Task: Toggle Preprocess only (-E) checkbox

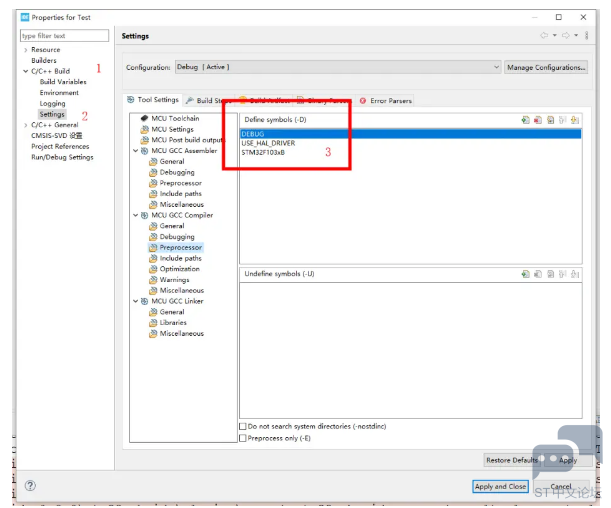Action: tap(243, 438)
